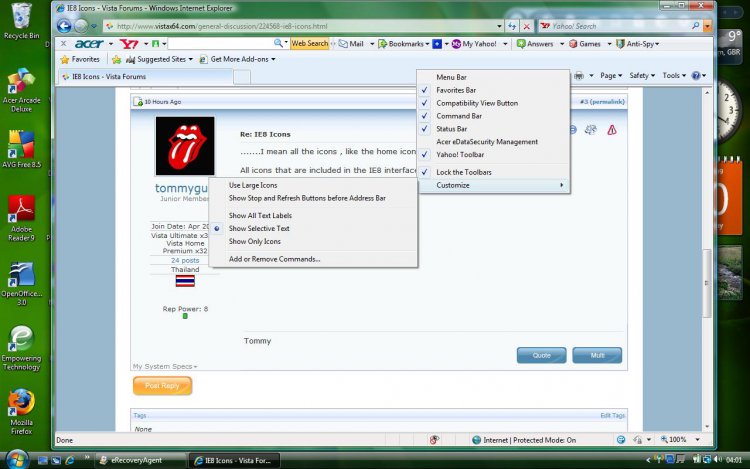This screenshot has width=750, height=469.
Task: Choose Add or Remove Commands...
Action: [313, 259]
